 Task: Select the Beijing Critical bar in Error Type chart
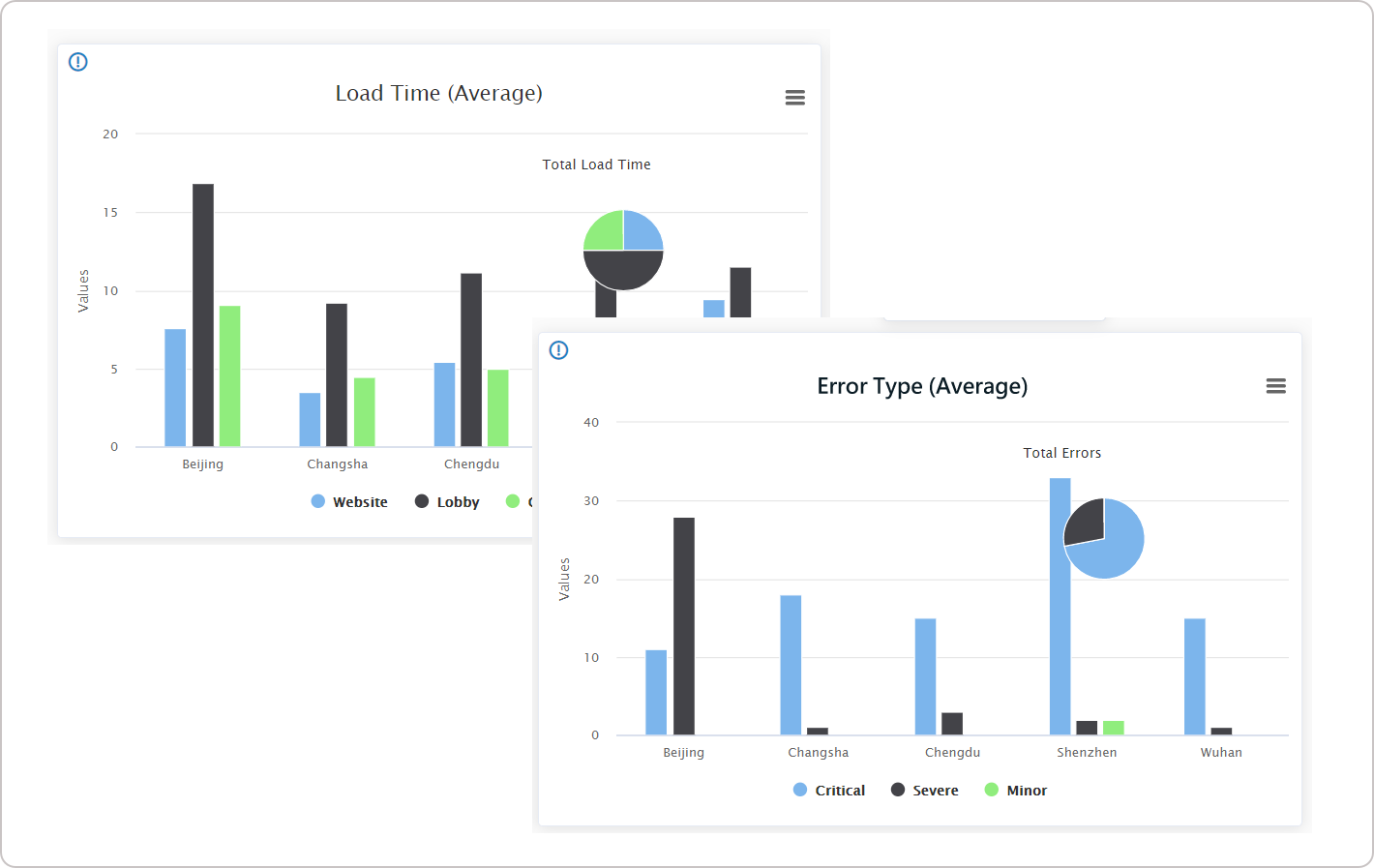(x=656, y=693)
